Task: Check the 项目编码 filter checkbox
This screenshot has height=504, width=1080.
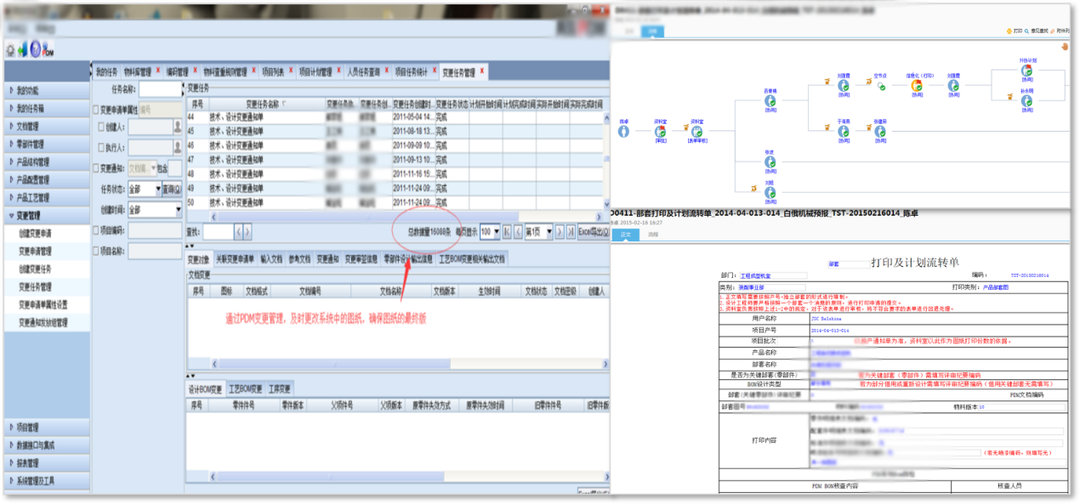Action: pyautogui.click(x=95, y=230)
